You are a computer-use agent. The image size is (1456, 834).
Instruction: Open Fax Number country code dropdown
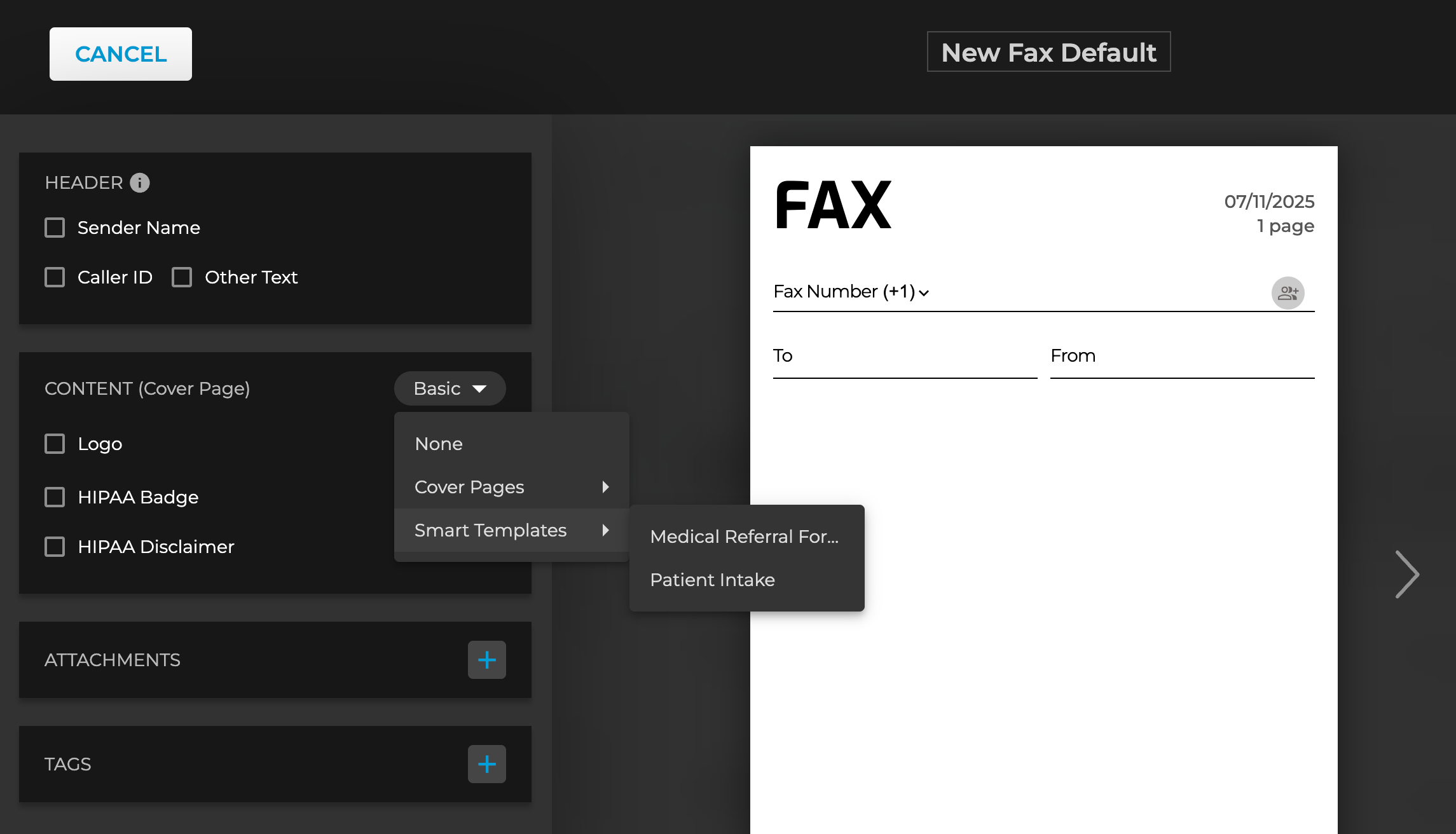click(923, 292)
